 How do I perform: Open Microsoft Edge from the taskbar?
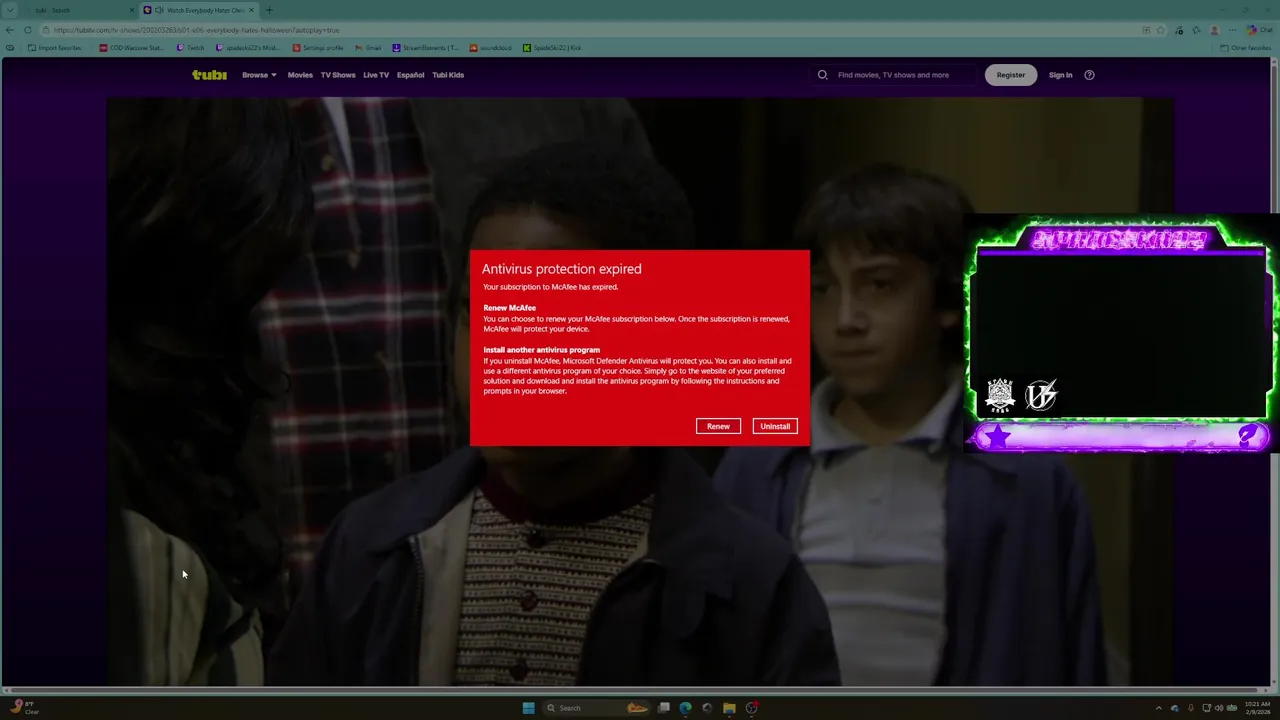685,708
